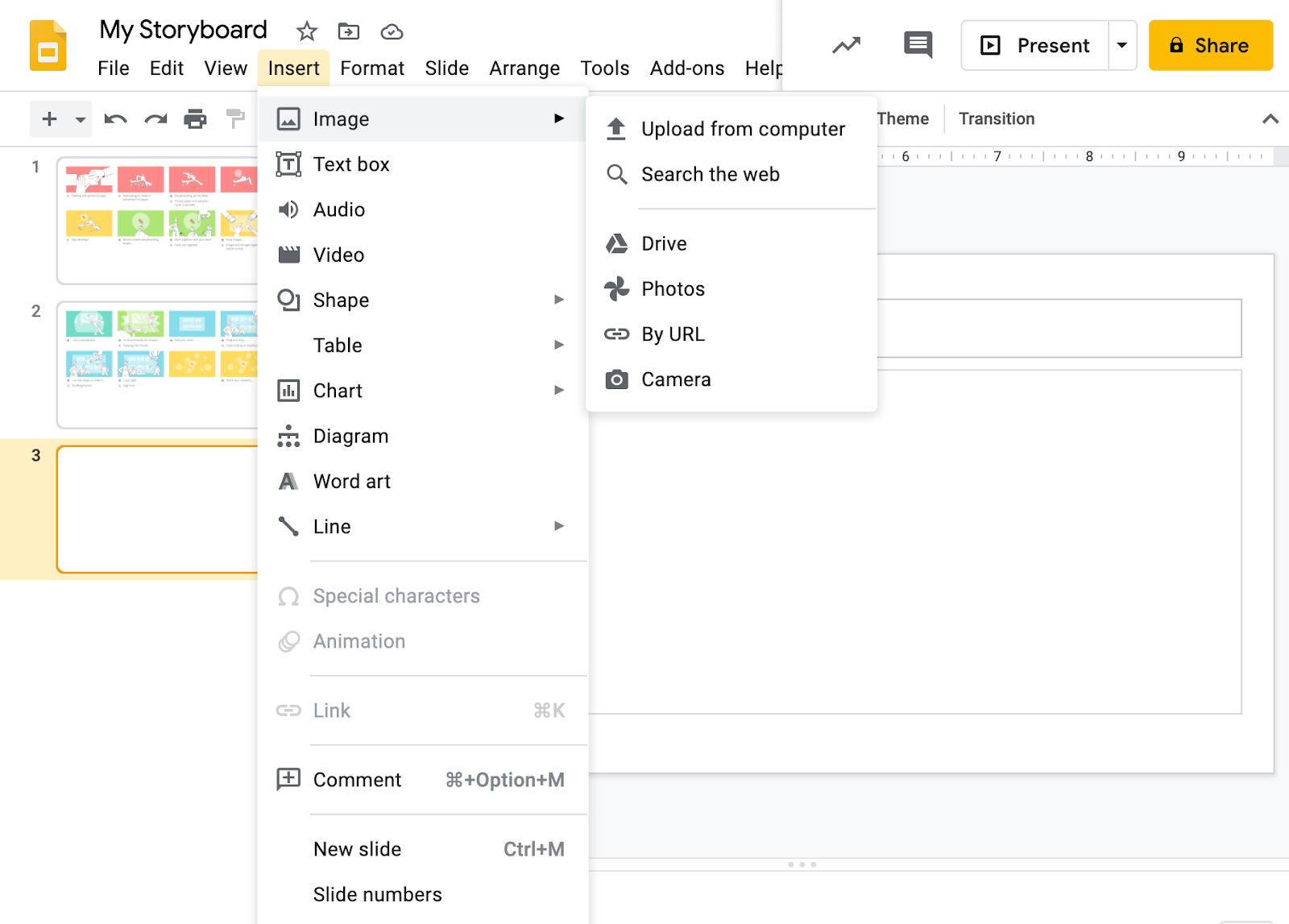The width and height of the screenshot is (1289, 924).
Task: Insert image By URL
Action: [x=673, y=334]
